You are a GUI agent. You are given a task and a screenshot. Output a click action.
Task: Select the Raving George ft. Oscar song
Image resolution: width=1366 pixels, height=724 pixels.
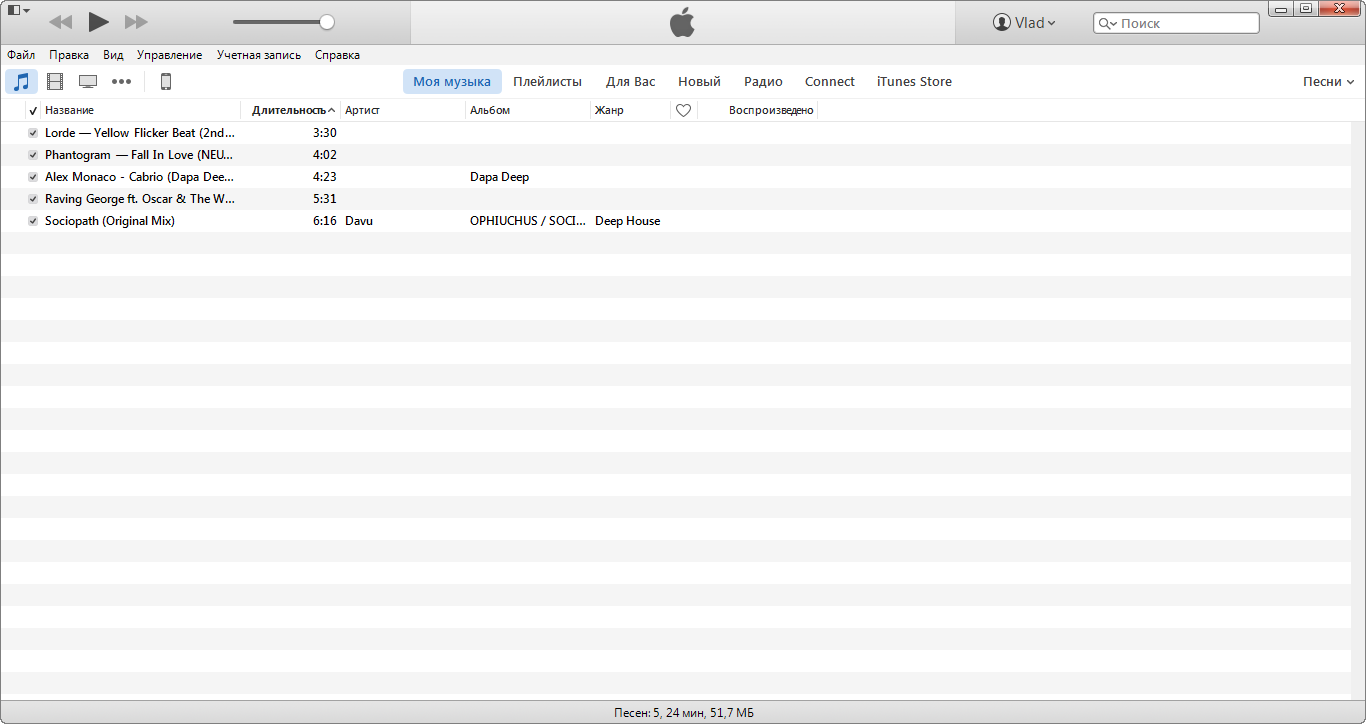click(x=140, y=199)
